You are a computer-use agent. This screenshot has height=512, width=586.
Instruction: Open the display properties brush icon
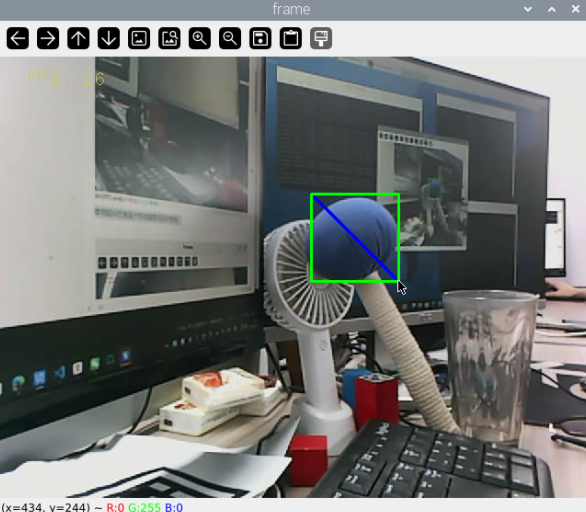click(x=321, y=38)
